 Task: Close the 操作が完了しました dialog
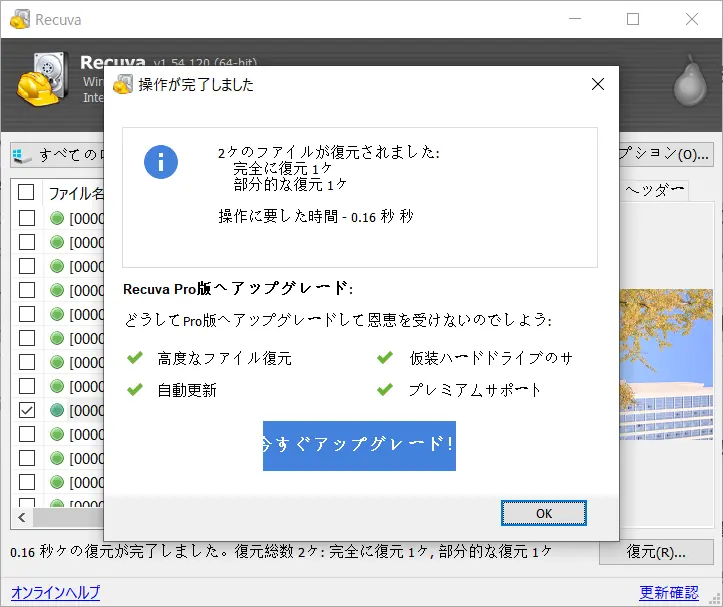point(598,84)
